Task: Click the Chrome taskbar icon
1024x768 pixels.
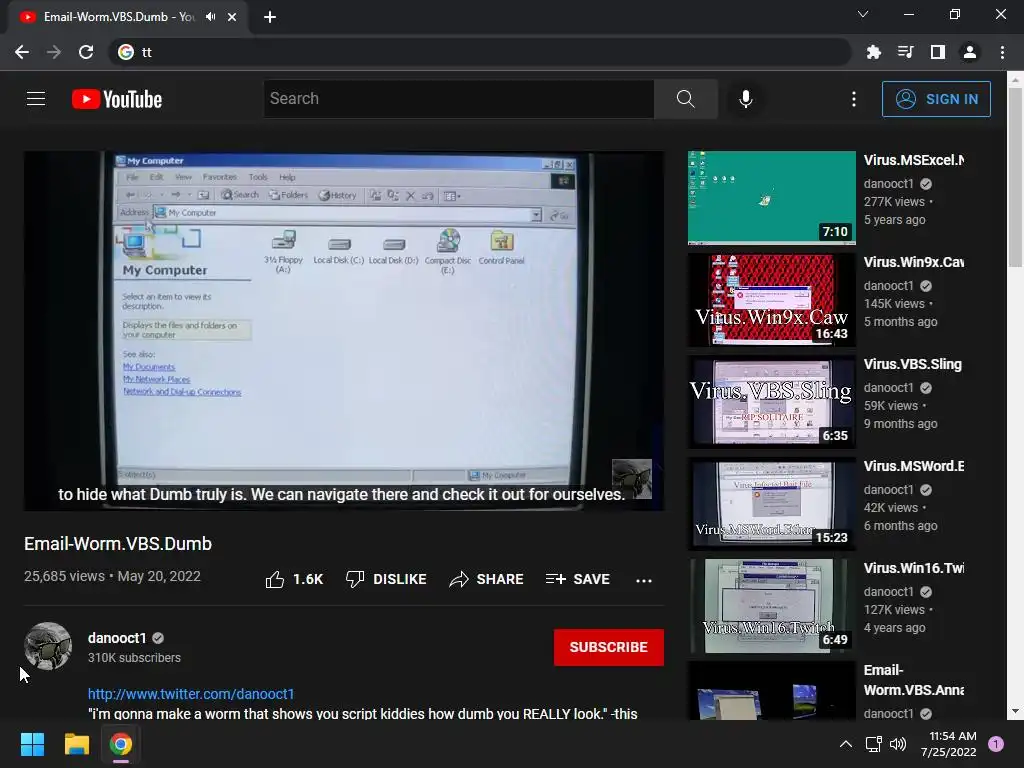Action: tap(121, 744)
